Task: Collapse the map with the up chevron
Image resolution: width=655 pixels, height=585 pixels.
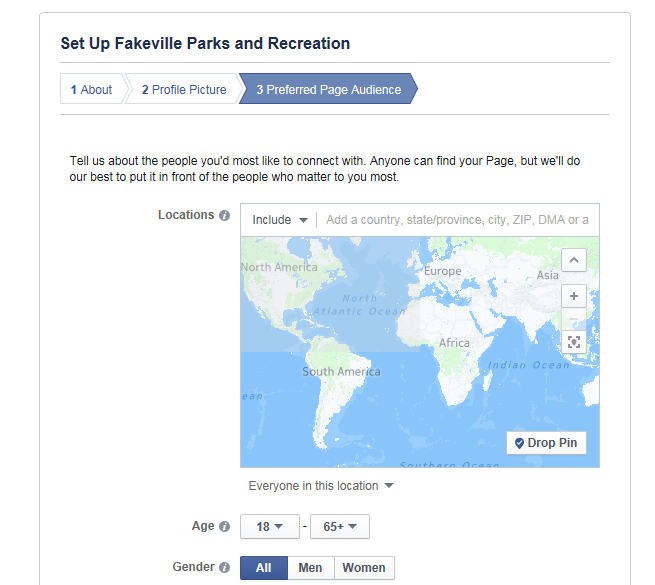Action: [x=574, y=261]
